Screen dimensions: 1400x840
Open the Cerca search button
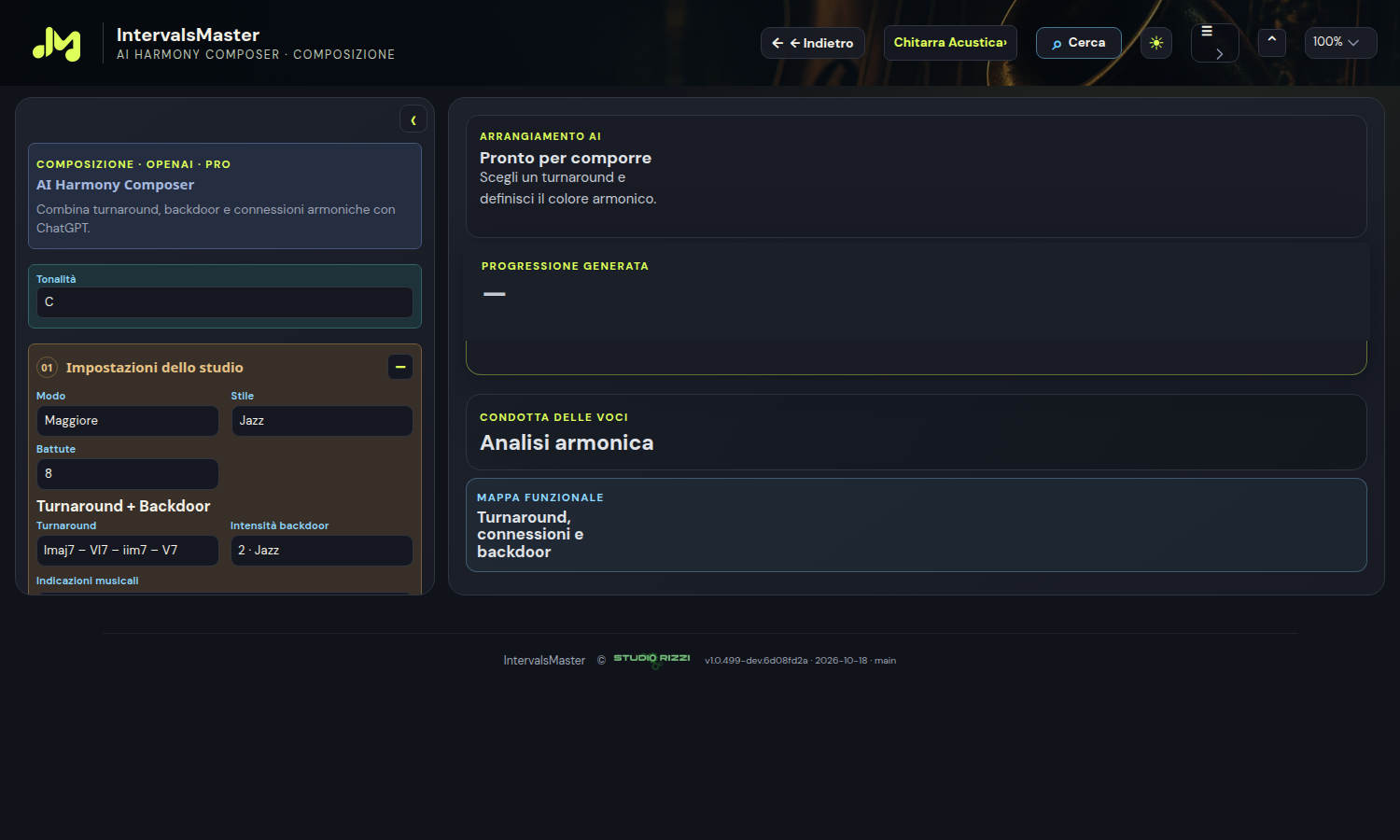tap(1078, 43)
